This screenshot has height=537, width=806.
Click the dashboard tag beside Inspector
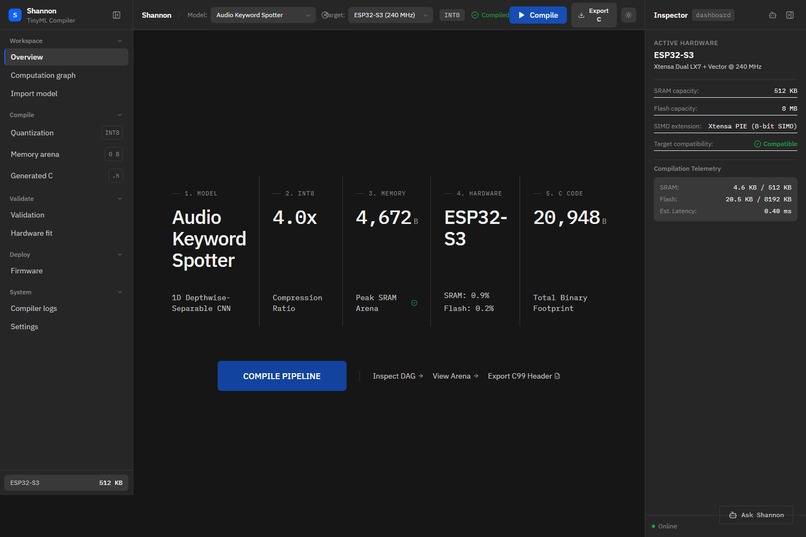(x=713, y=15)
